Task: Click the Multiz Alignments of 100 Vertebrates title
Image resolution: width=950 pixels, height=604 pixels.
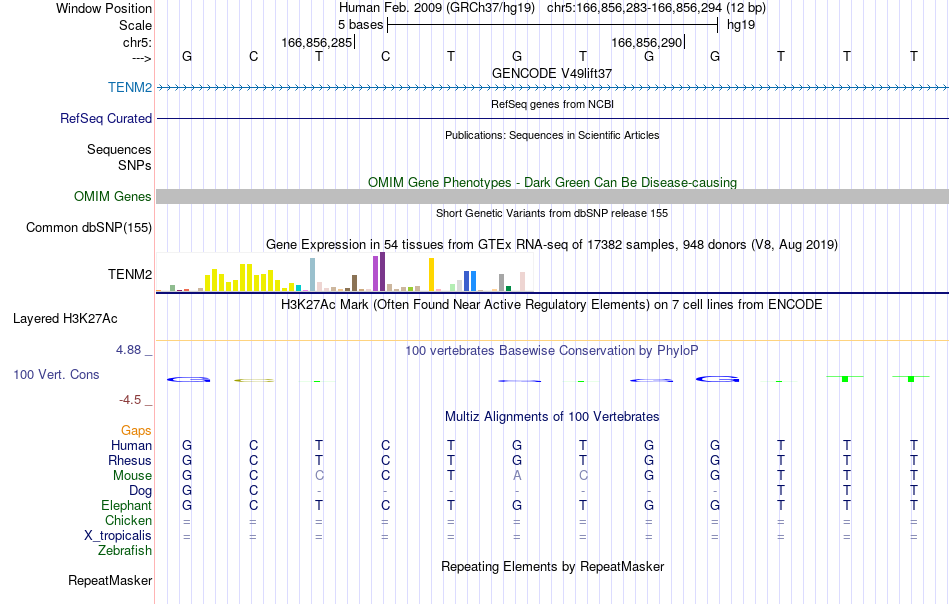Action: 552,416
